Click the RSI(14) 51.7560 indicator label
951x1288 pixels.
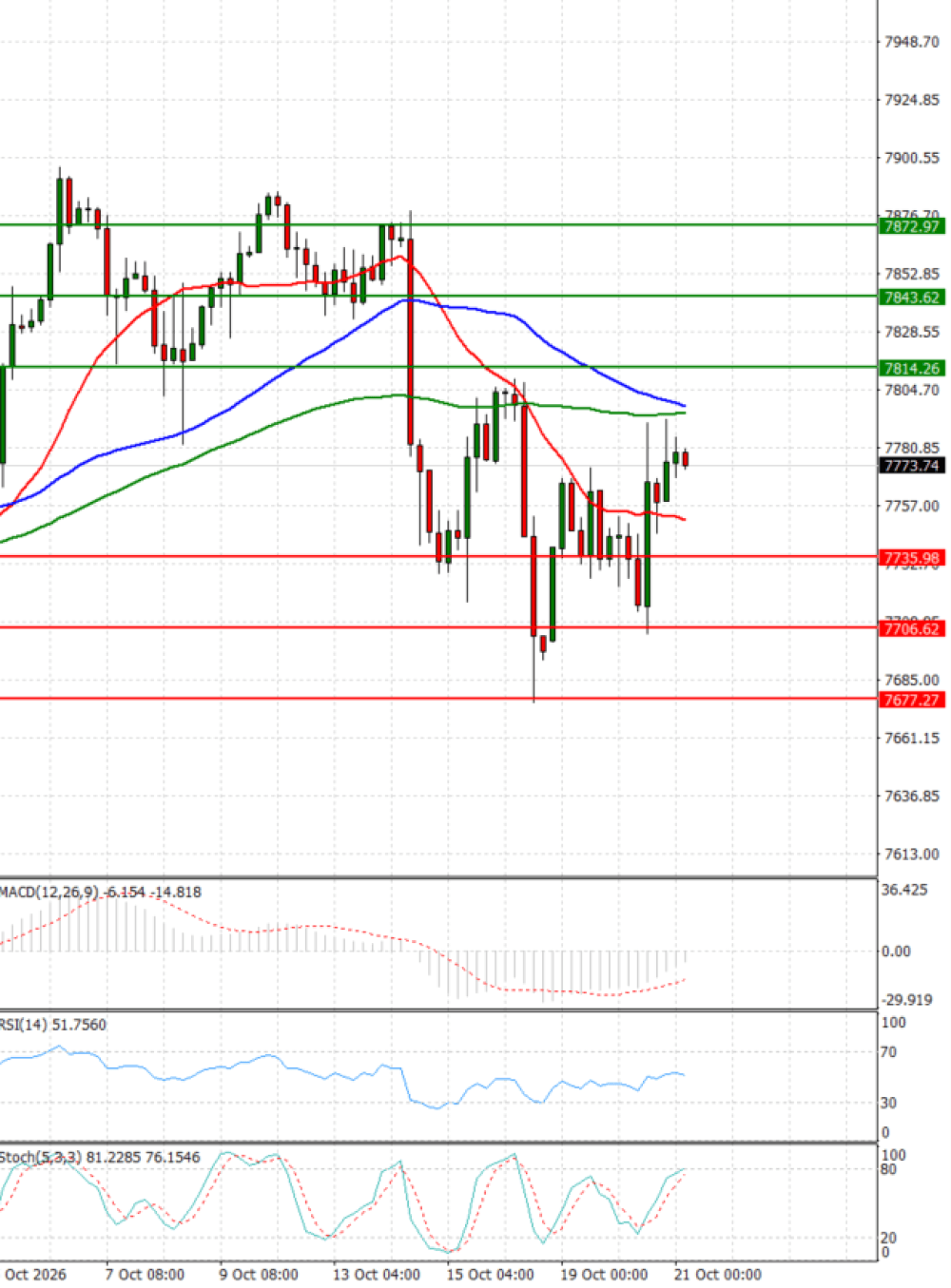pyautogui.click(x=53, y=1025)
